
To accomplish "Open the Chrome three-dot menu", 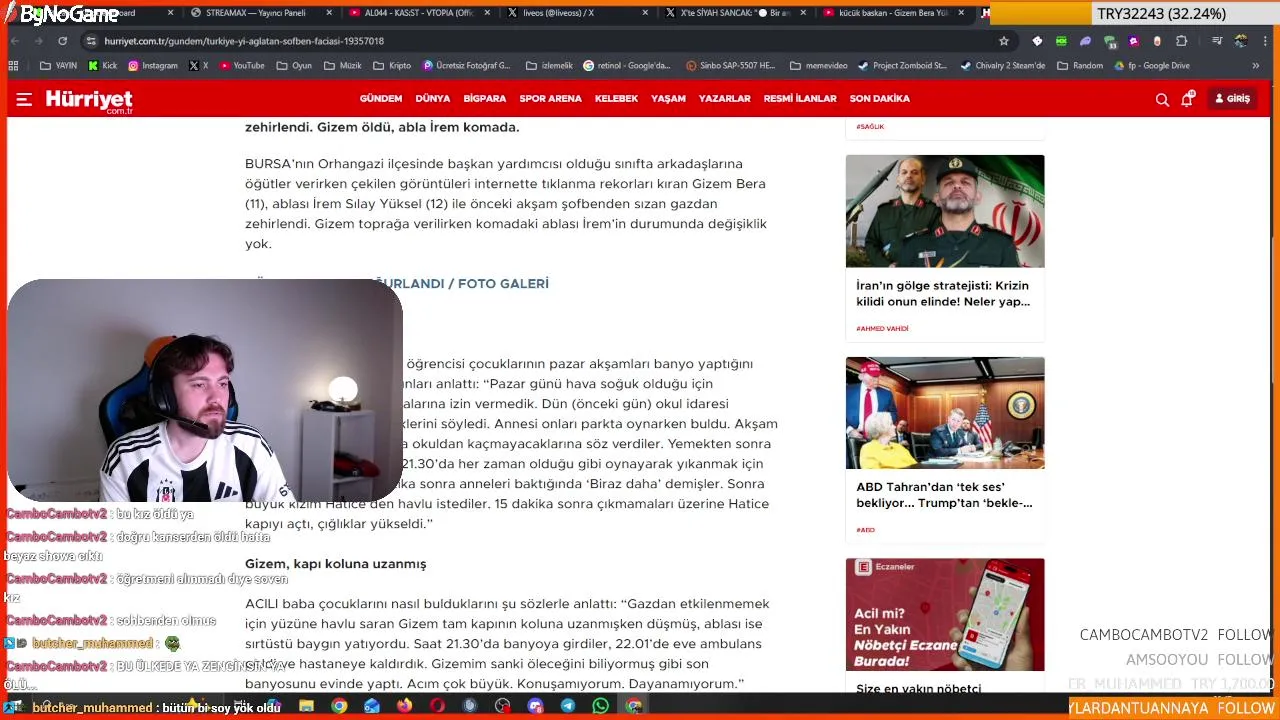I will [1265, 41].
